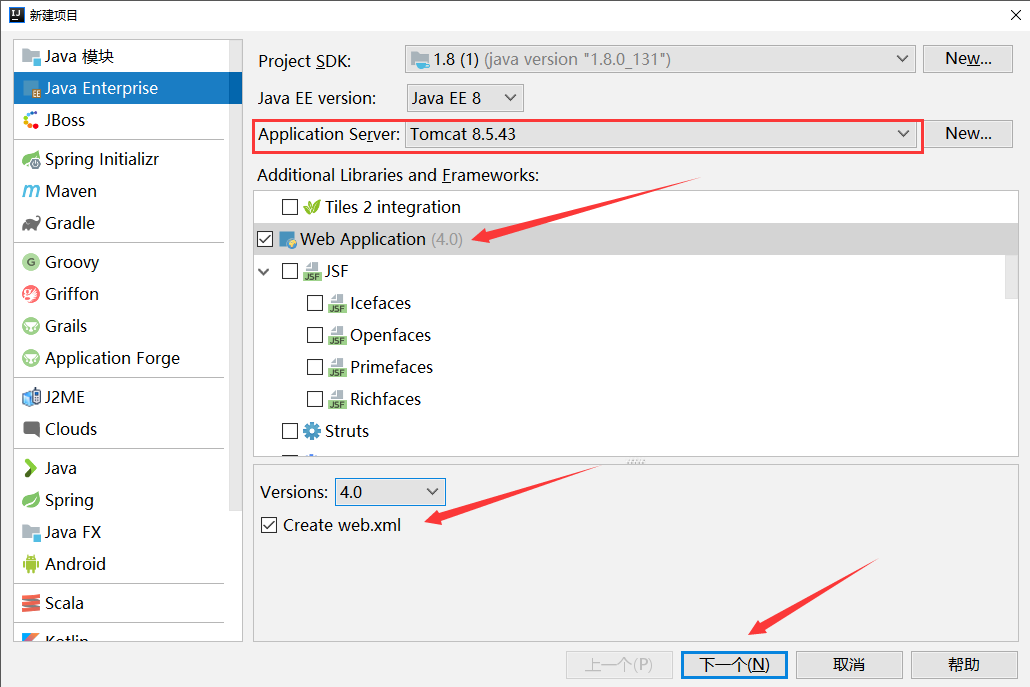
Task: Tick the Primefaces checkbox
Action: (x=315, y=367)
